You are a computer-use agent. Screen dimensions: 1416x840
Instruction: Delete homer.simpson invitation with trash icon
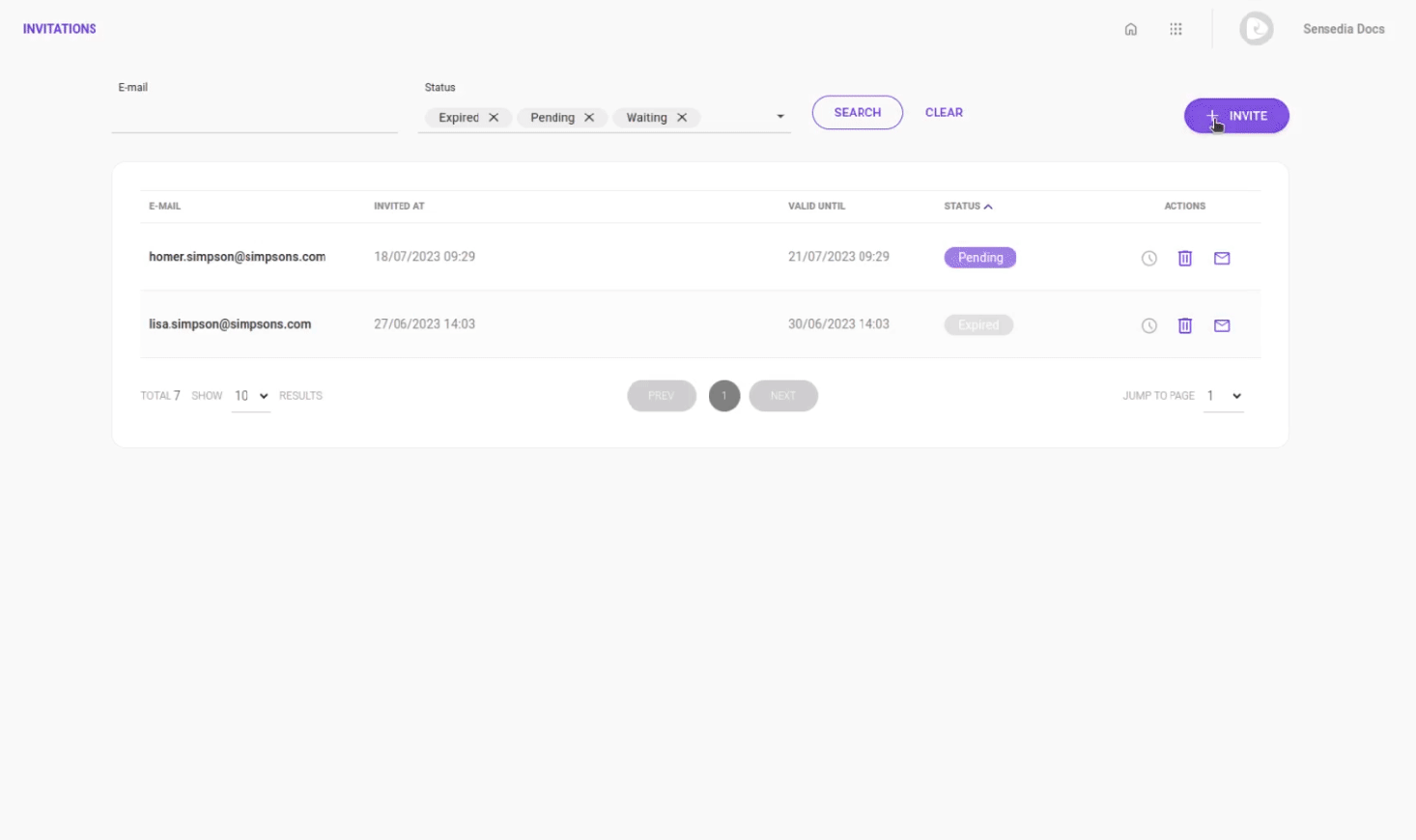click(x=1184, y=259)
